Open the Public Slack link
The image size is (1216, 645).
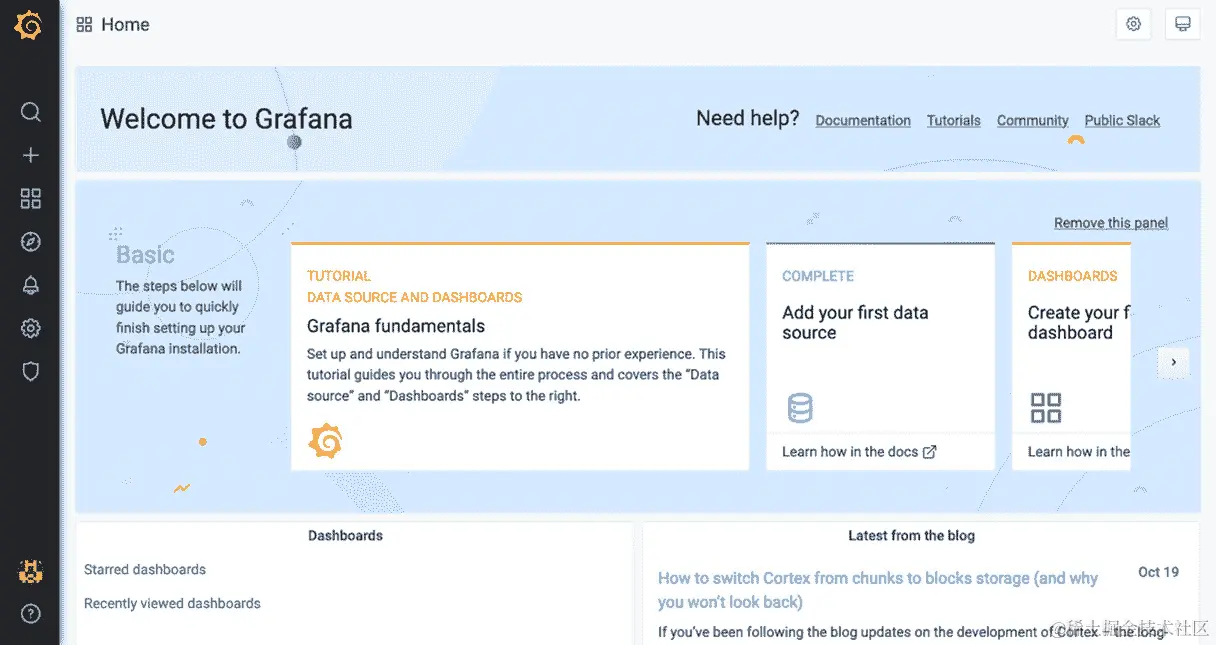1122,120
